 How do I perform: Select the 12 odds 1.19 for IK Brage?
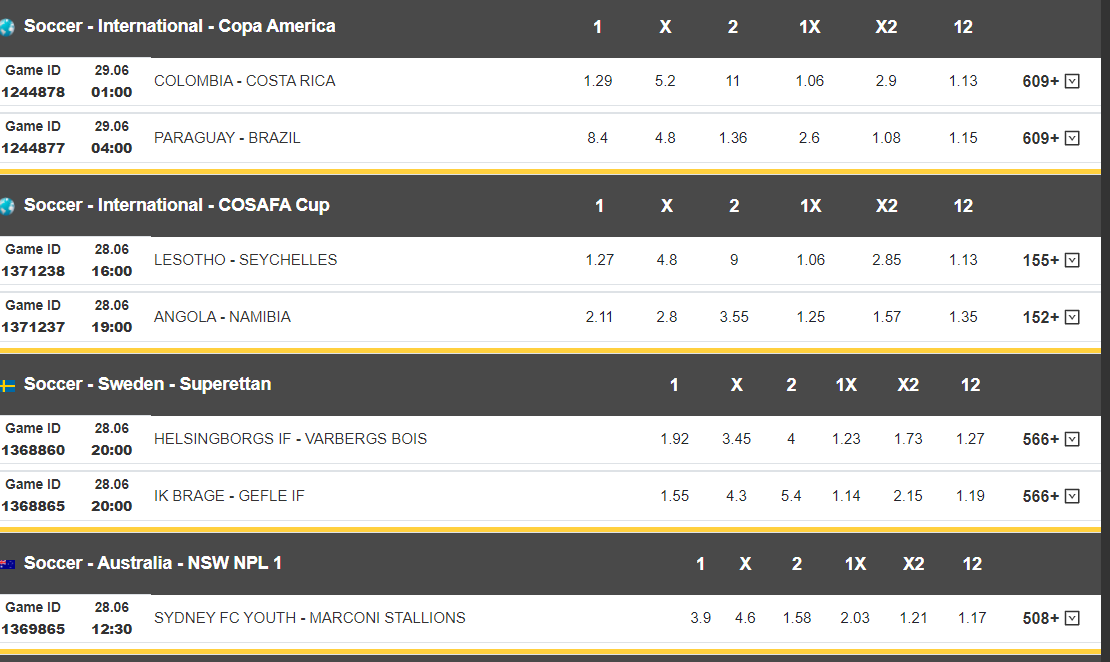(x=970, y=496)
